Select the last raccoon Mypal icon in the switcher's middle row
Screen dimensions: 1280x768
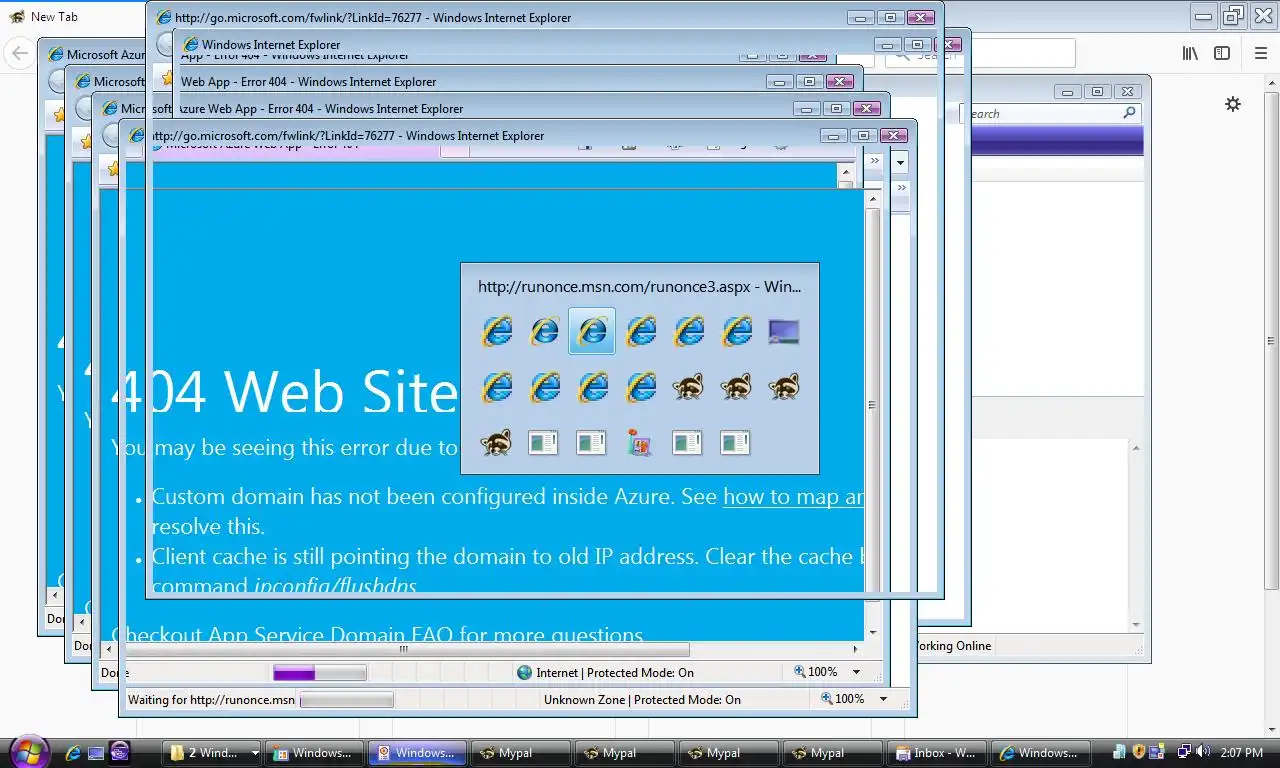(784, 386)
